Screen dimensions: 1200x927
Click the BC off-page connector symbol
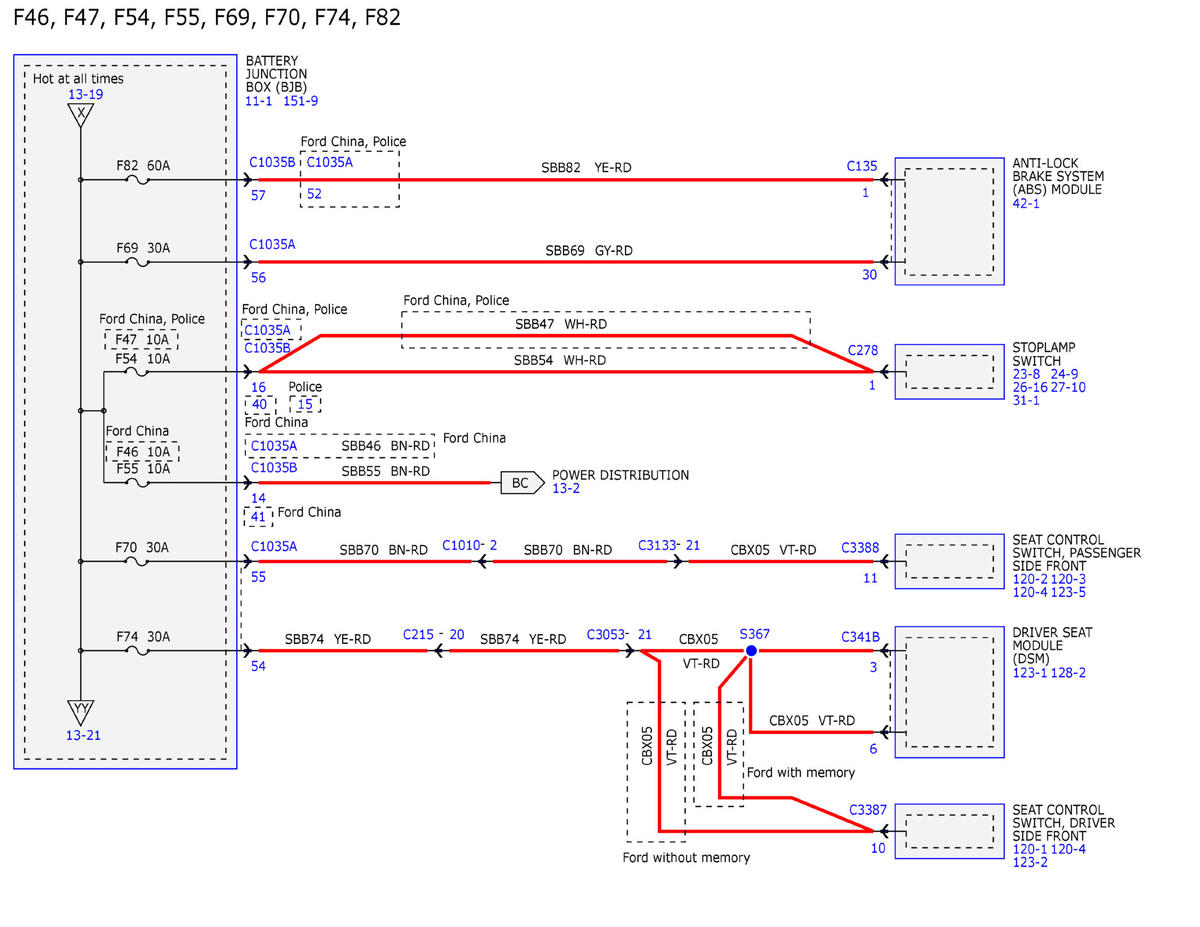[x=520, y=483]
